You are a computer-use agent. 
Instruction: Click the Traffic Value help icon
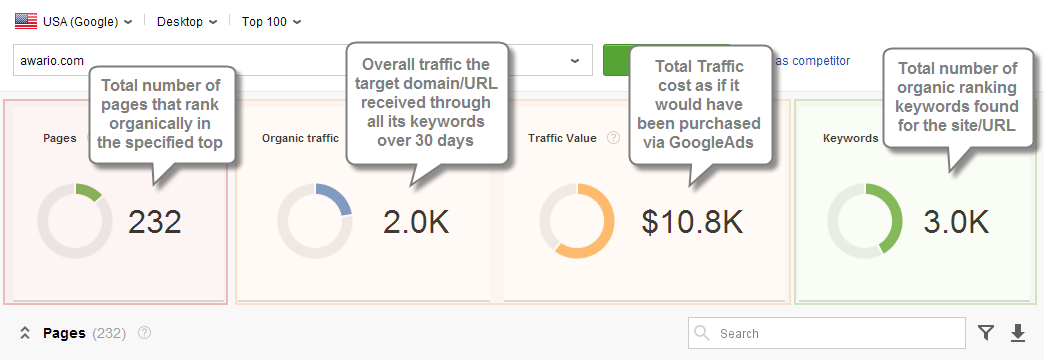(614, 138)
